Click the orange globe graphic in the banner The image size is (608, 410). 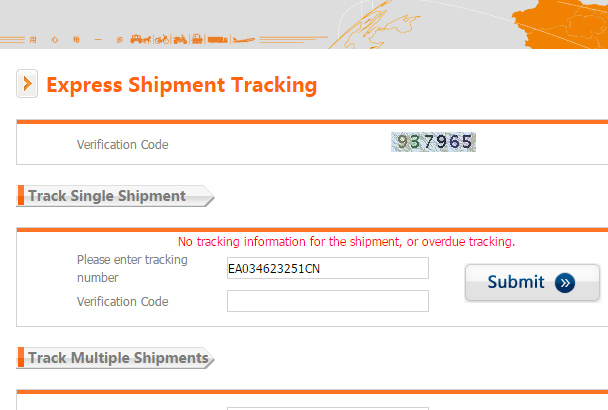(560, 20)
